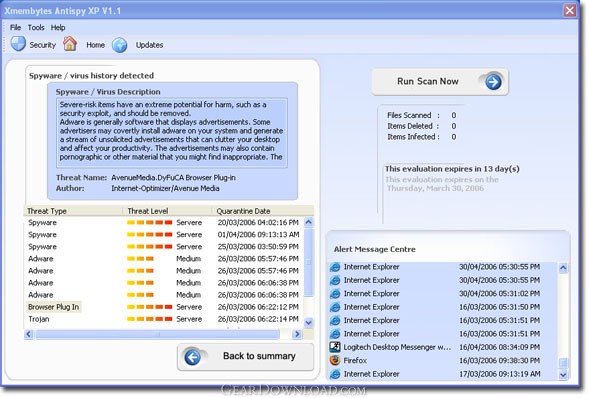Click the Updates toolbar label

point(150,45)
